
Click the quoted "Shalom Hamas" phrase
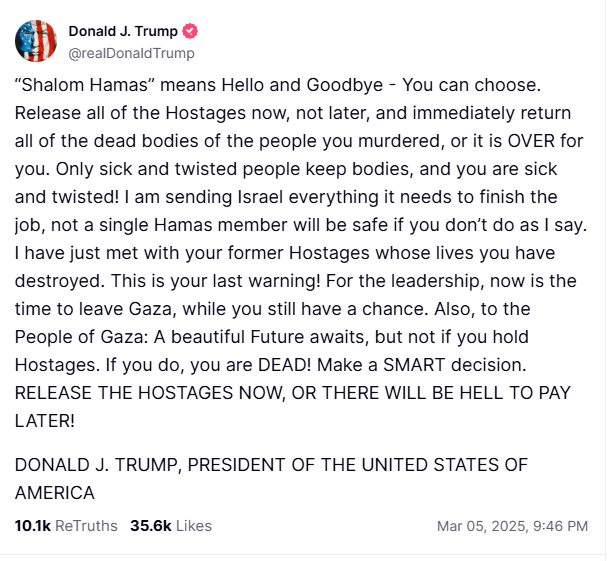pos(85,85)
